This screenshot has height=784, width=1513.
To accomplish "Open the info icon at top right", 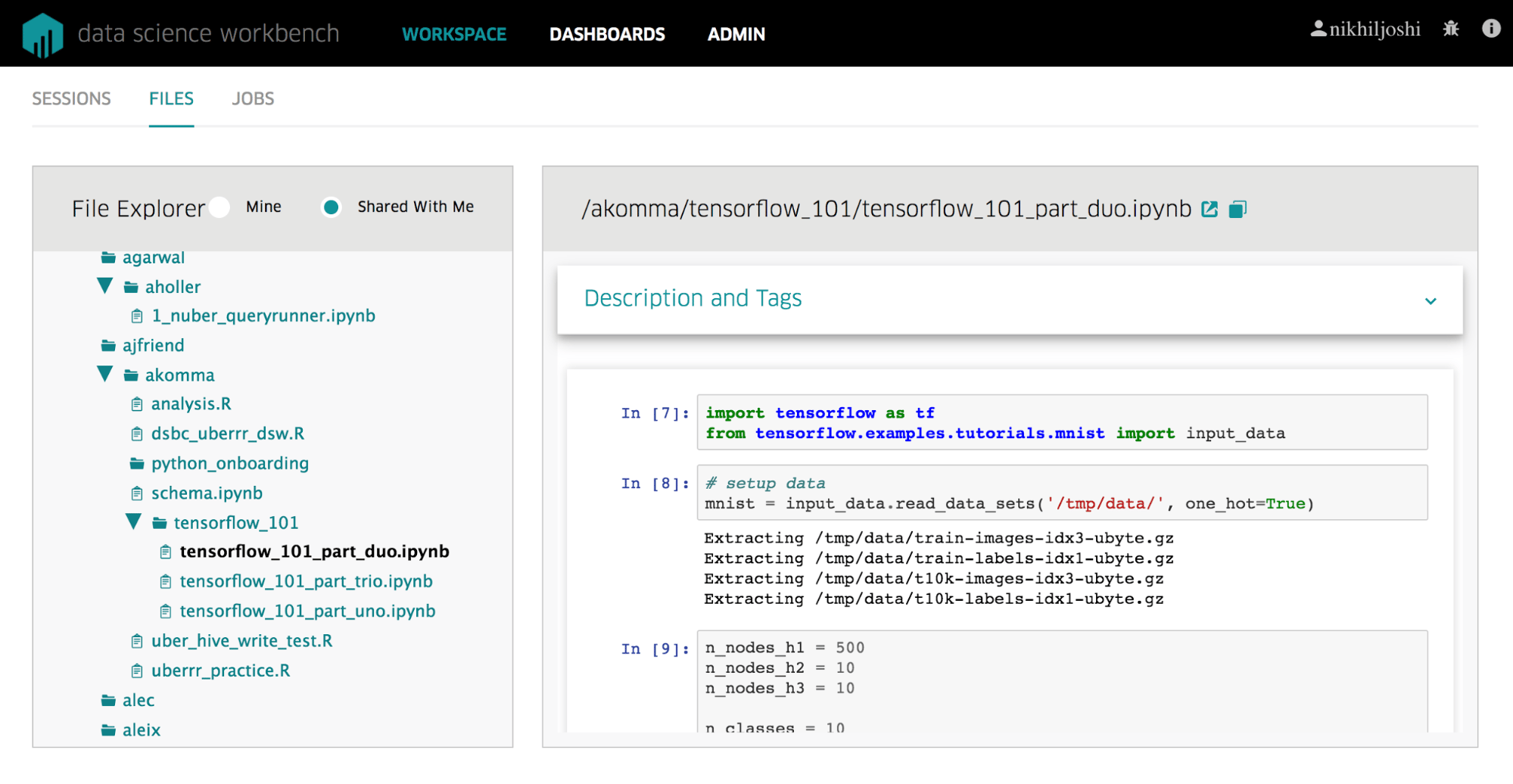I will pos(1490,29).
